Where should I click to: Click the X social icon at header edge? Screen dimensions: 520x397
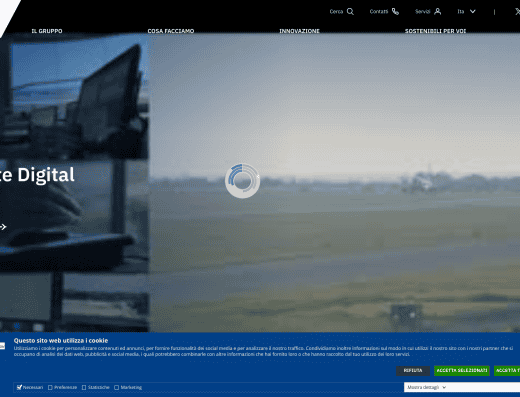pyautogui.click(x=517, y=12)
